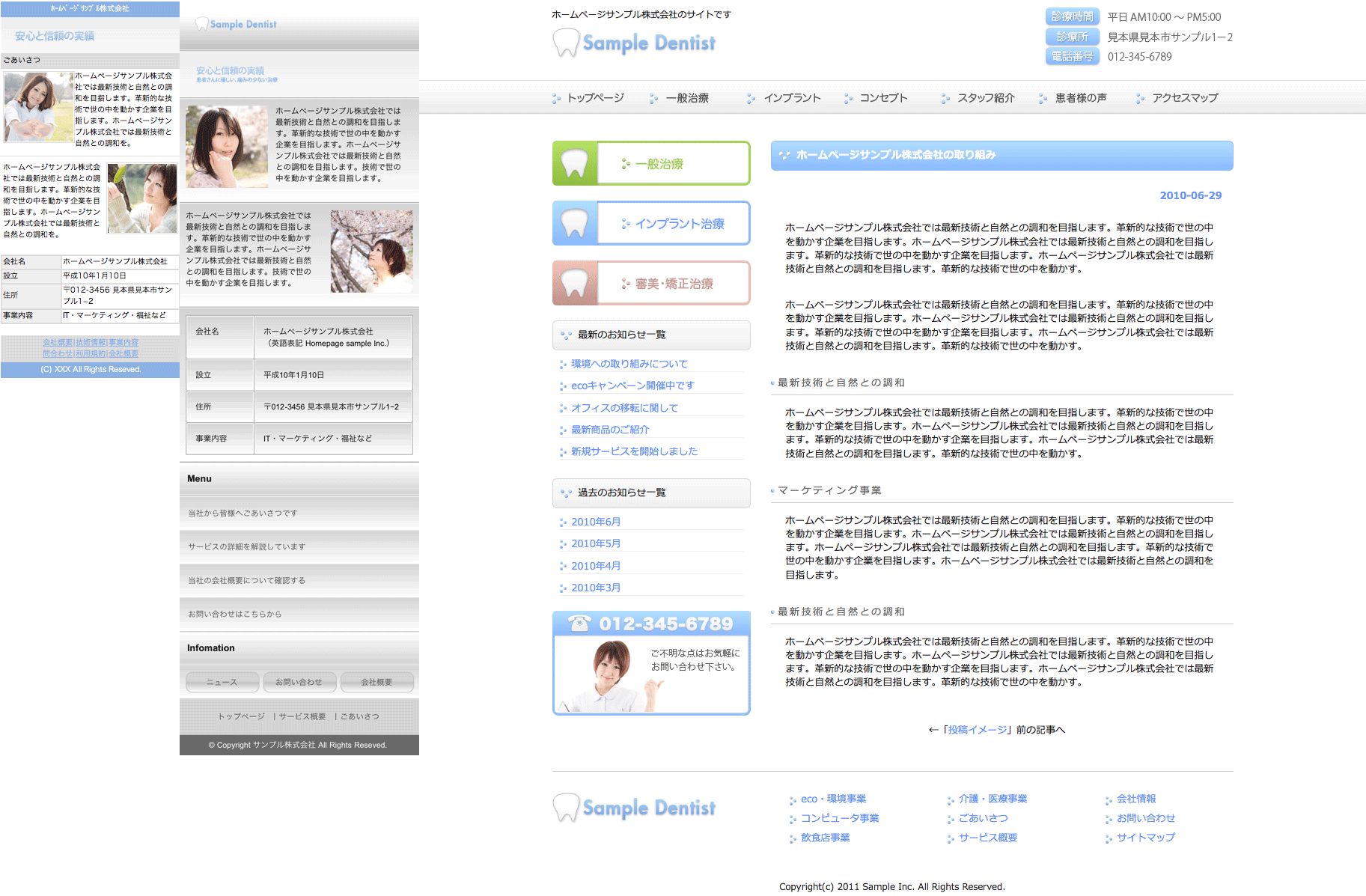Go to アクセスマップ in the navigation bar
The image size is (1366, 896).
coord(1185,98)
